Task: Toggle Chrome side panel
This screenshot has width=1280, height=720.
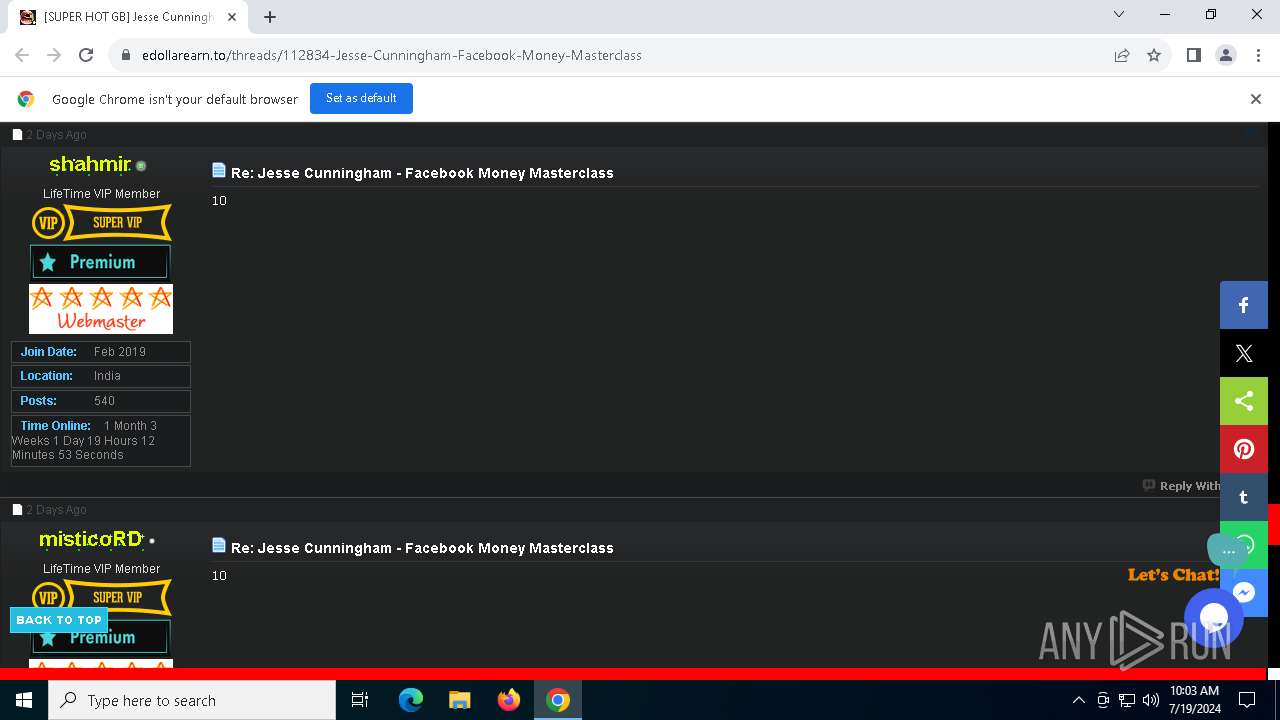Action: click(1193, 55)
